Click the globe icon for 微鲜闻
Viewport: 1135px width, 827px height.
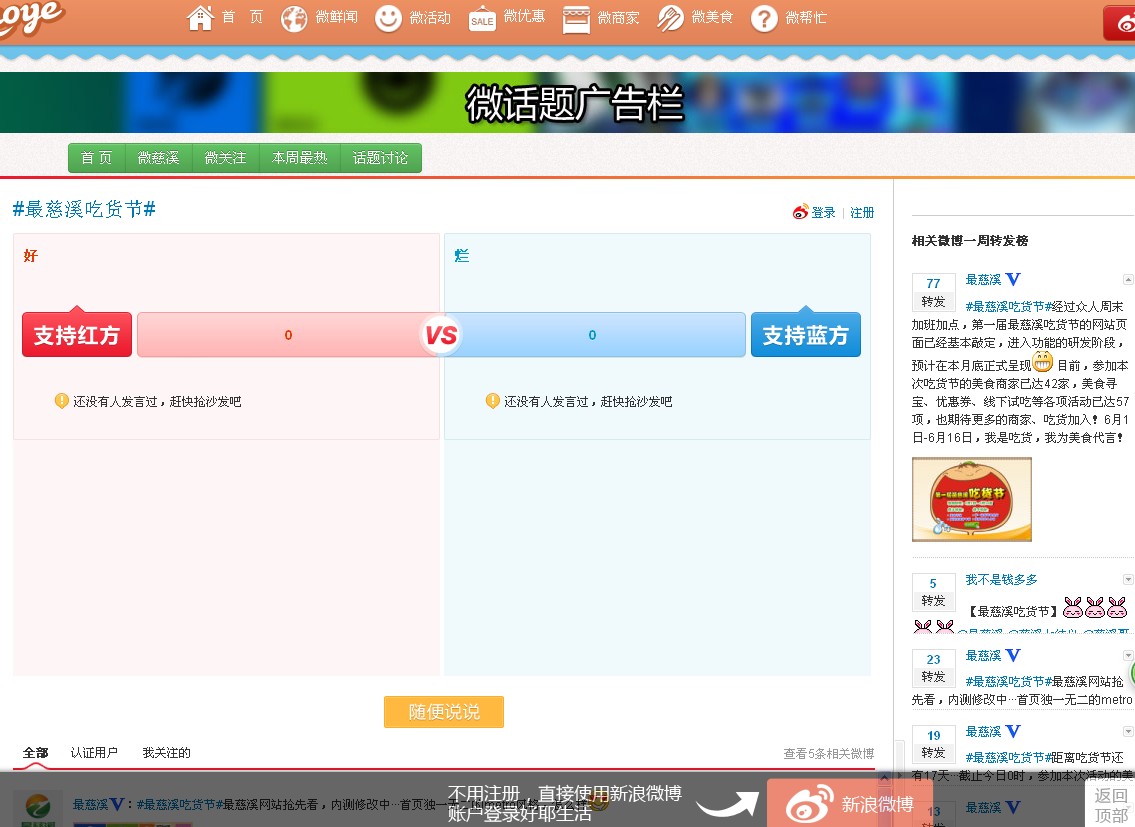pyautogui.click(x=294, y=18)
